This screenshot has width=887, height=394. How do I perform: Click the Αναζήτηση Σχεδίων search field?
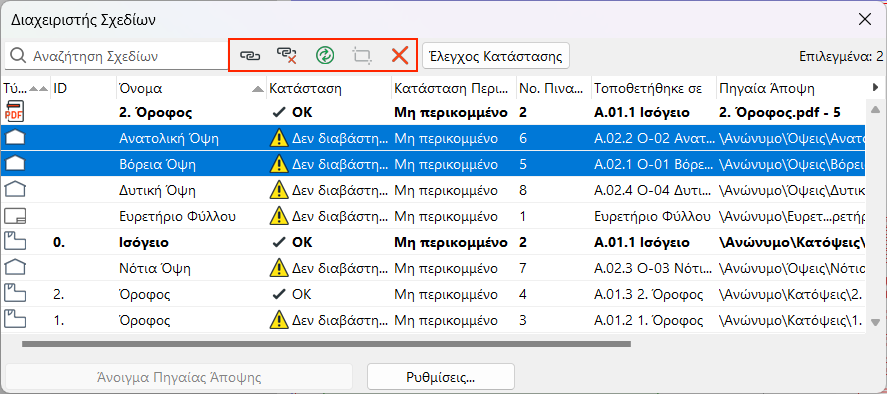pyautogui.click(x=116, y=56)
